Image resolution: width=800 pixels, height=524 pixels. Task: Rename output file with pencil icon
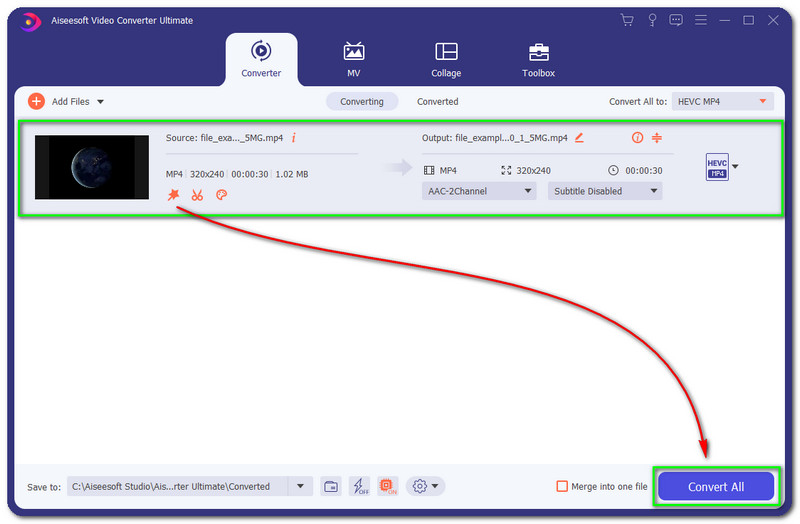(579, 138)
